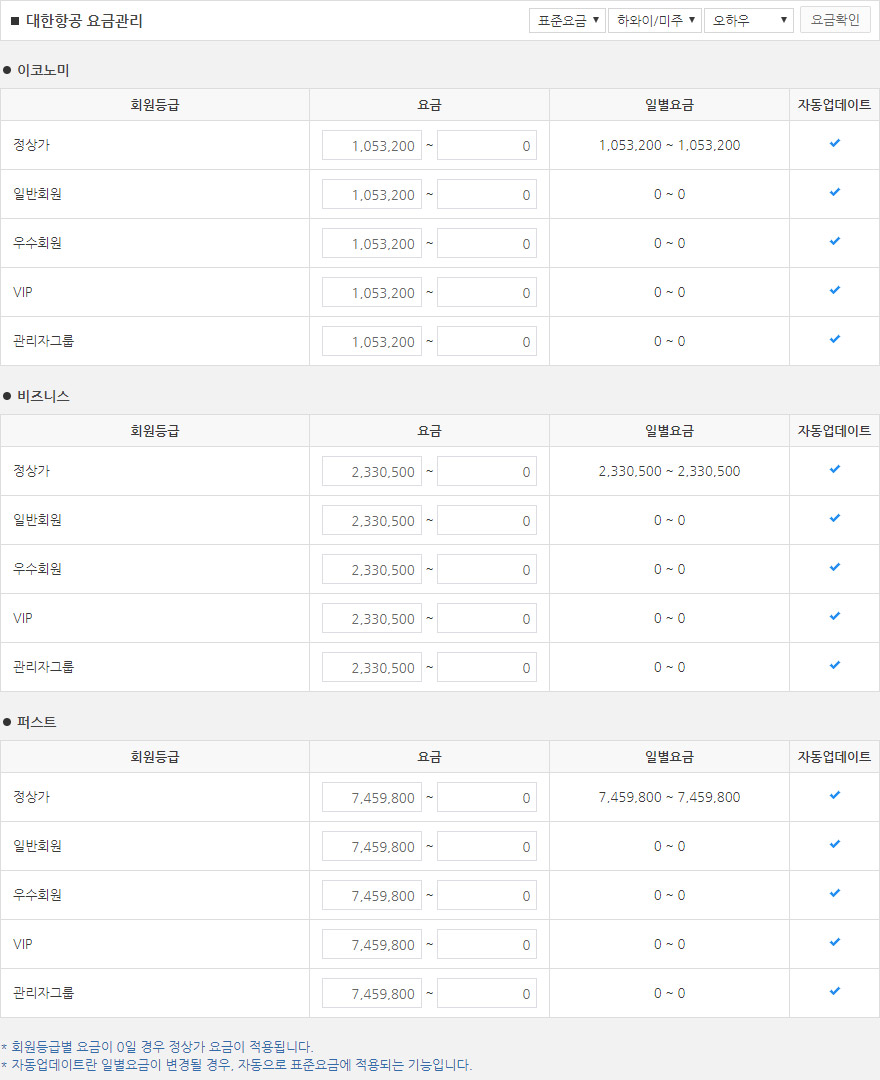Click 이코노미 정상가 maximum fare field
This screenshot has height=1080, width=880.
pos(487,145)
